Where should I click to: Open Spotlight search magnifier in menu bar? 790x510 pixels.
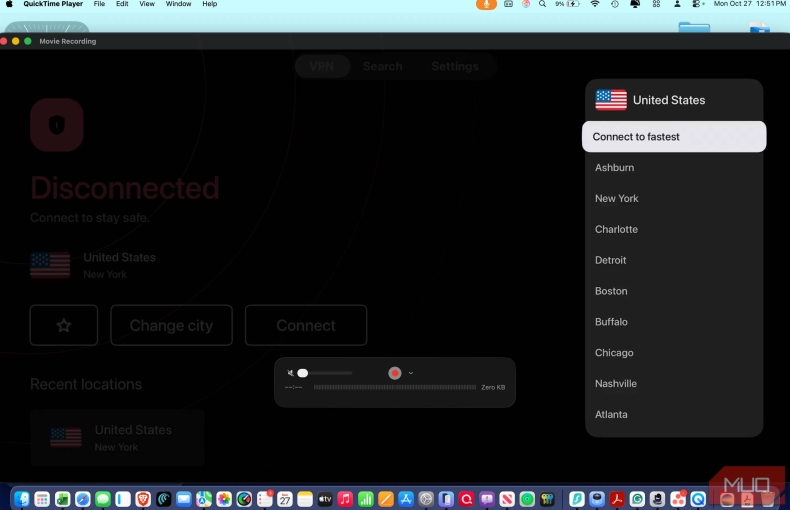tap(543, 4)
